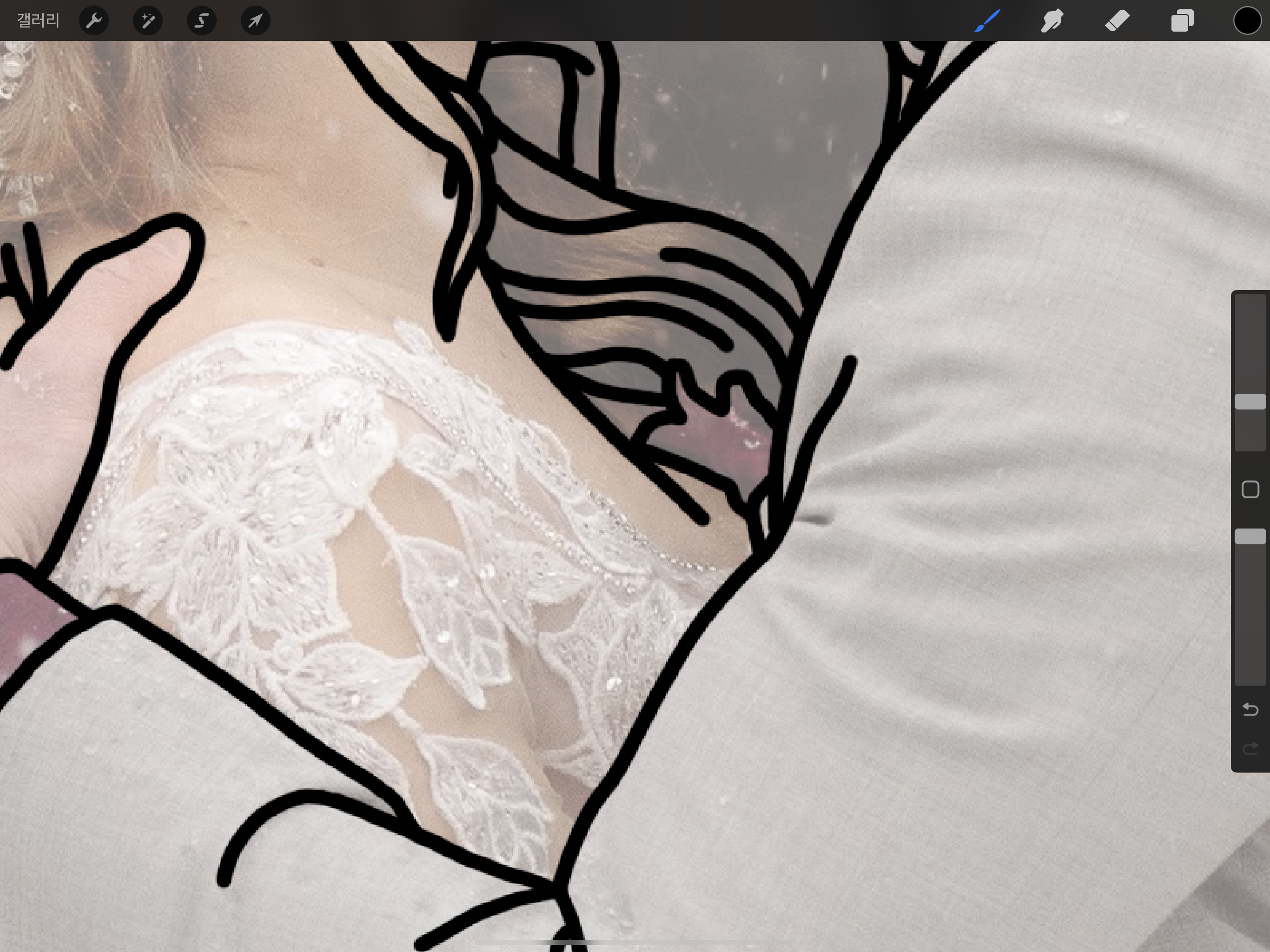Viewport: 1270px width, 952px height.
Task: Select the Smudge finger tool
Action: [1052, 20]
